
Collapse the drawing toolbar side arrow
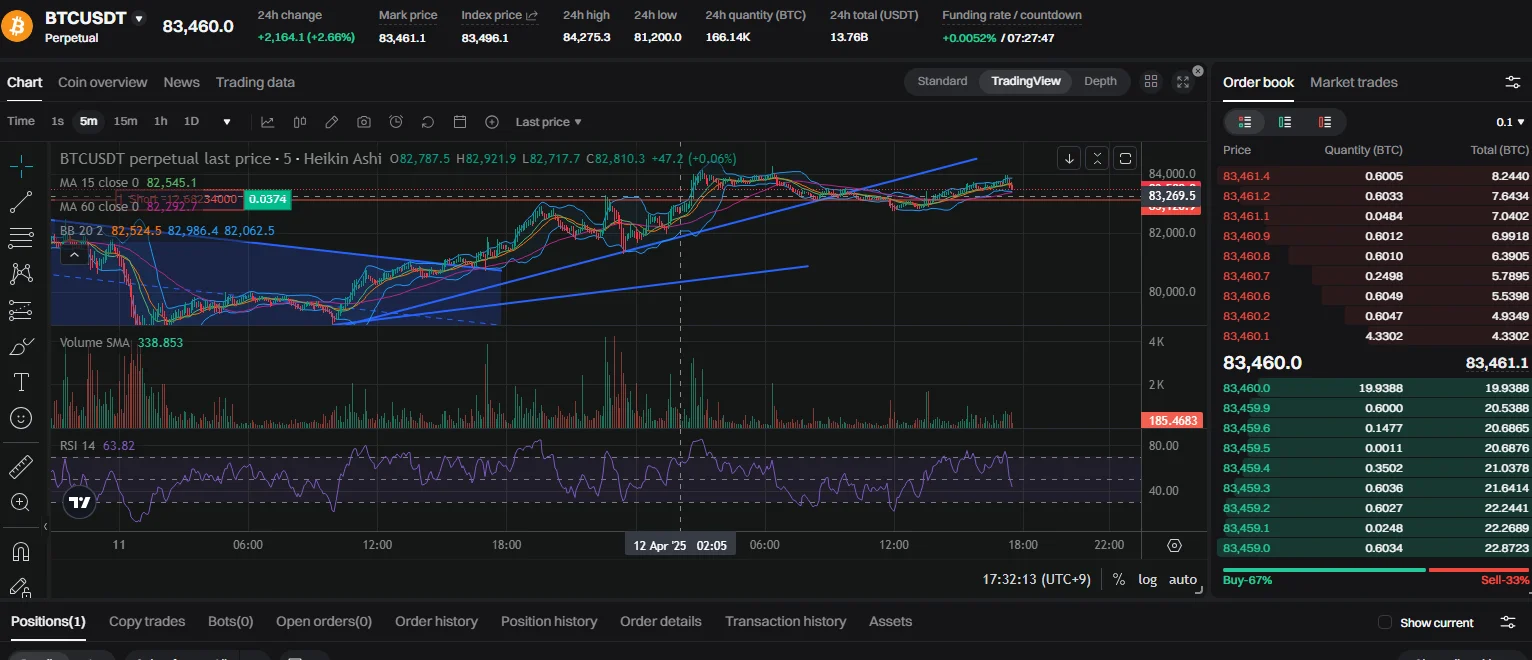[x=45, y=526]
